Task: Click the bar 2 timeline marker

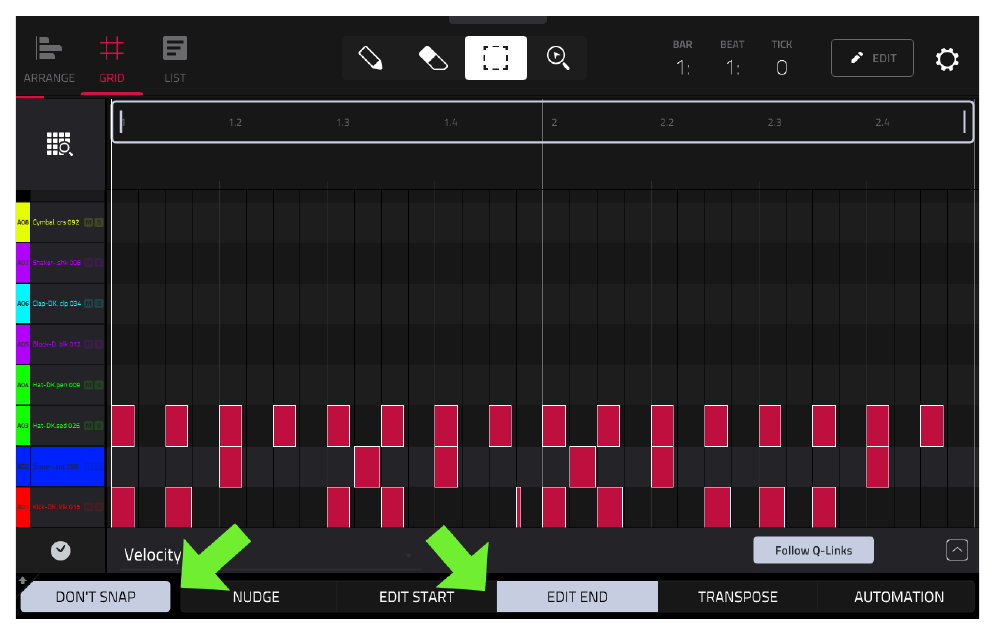Action: coord(554,122)
